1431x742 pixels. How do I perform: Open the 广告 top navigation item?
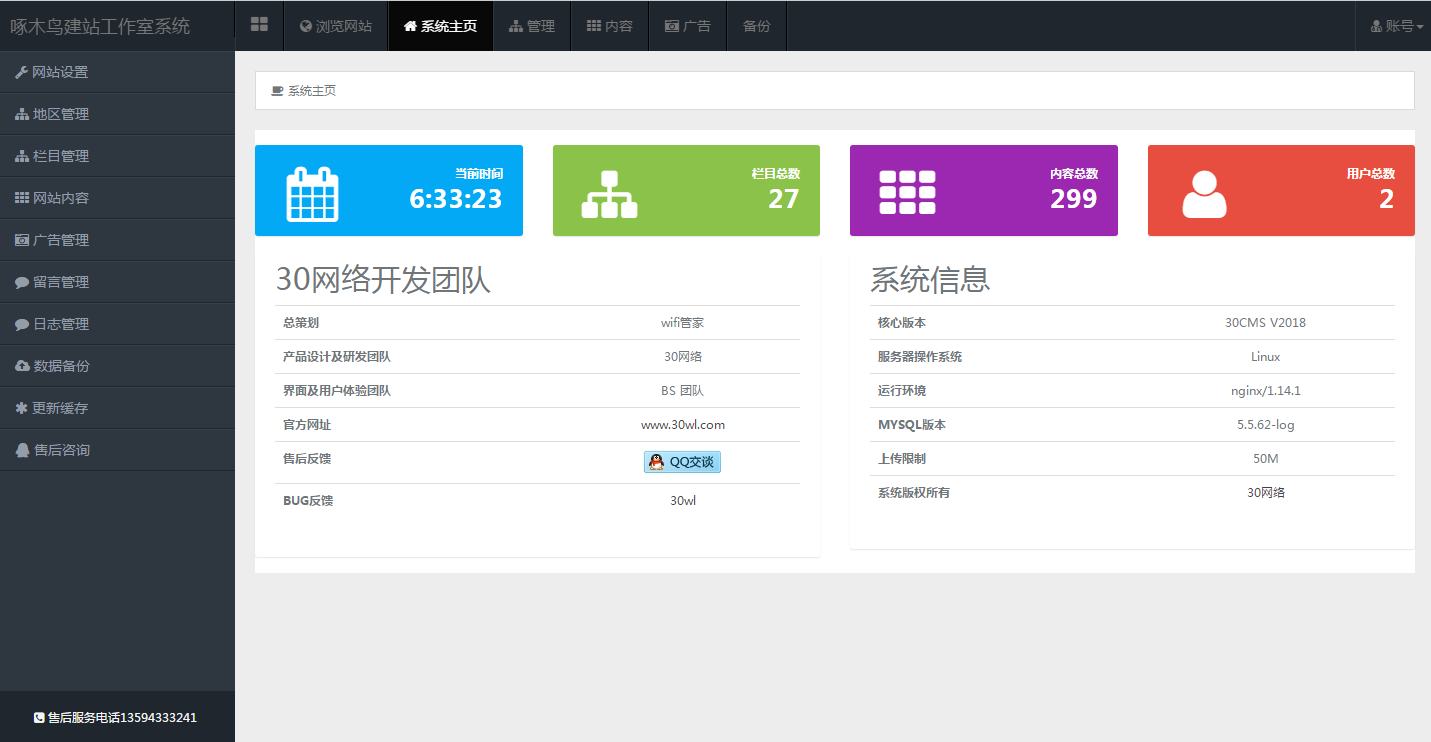[x=688, y=26]
